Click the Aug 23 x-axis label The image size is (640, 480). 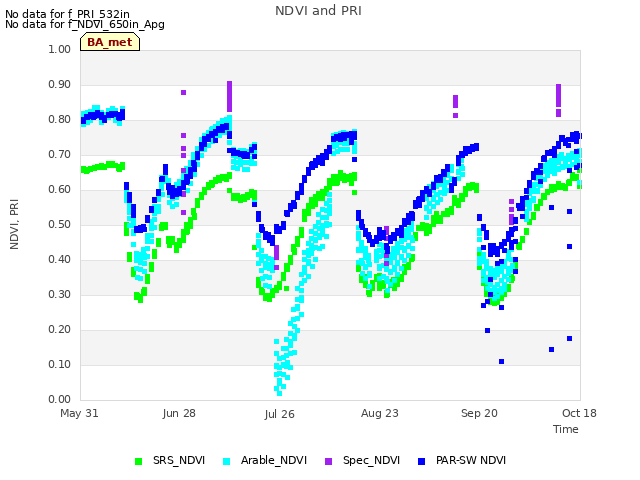380,413
